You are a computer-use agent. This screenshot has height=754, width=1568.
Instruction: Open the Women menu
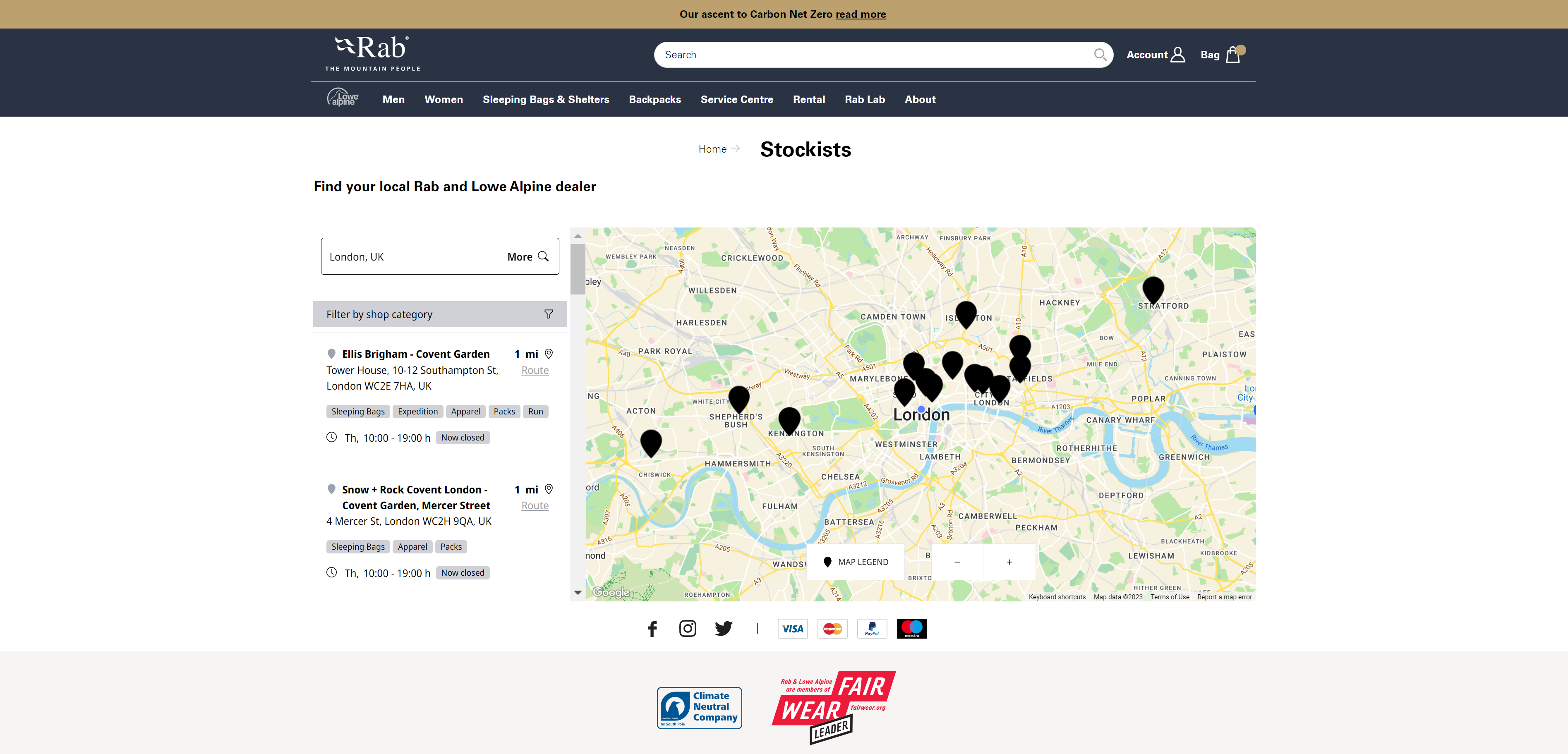click(443, 99)
